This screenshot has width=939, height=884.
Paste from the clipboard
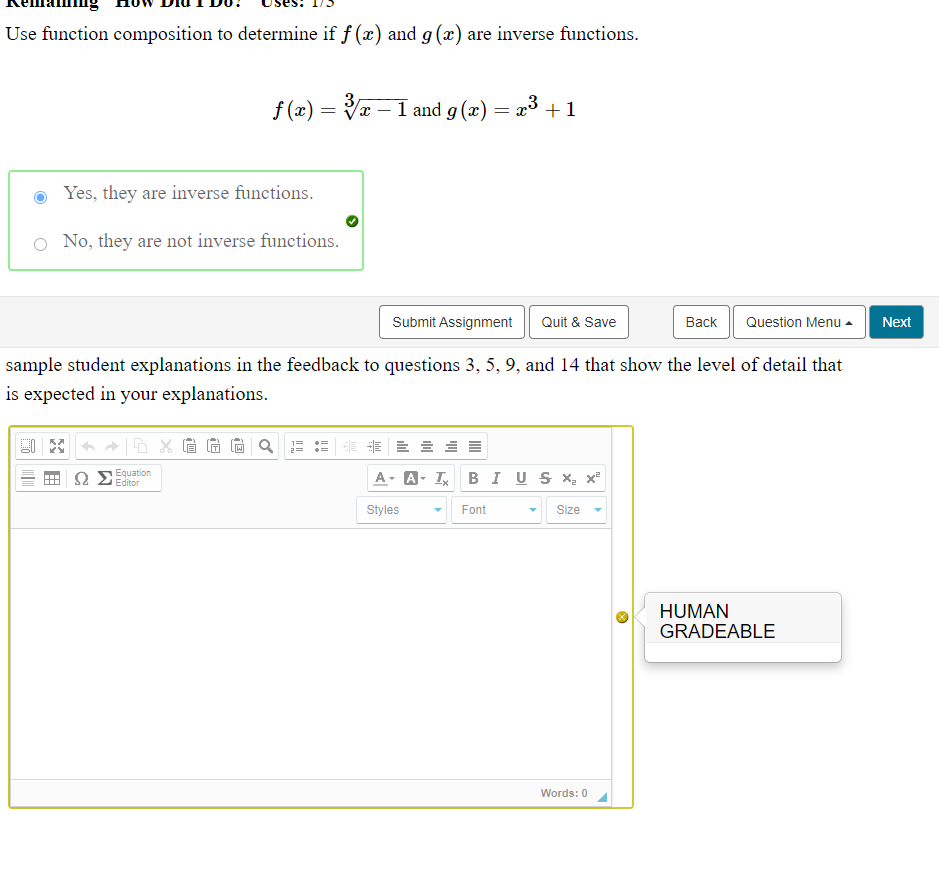(x=189, y=446)
